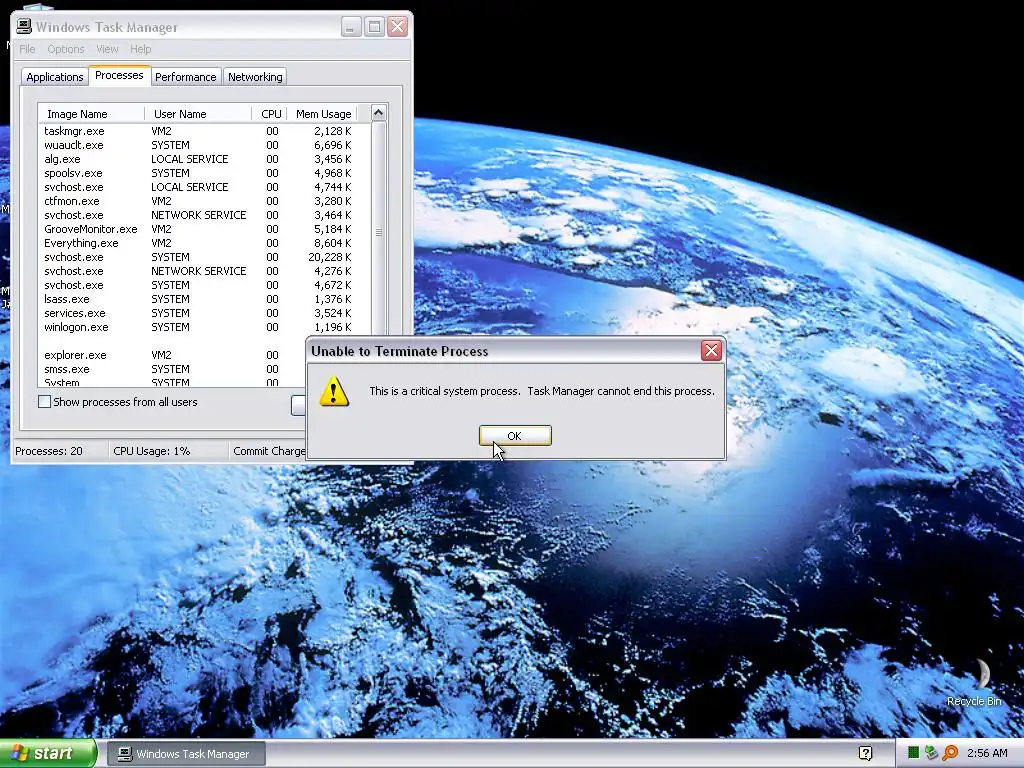This screenshot has width=1024, height=768.
Task: Click the 2:56 AM system clock
Action: 987,754
